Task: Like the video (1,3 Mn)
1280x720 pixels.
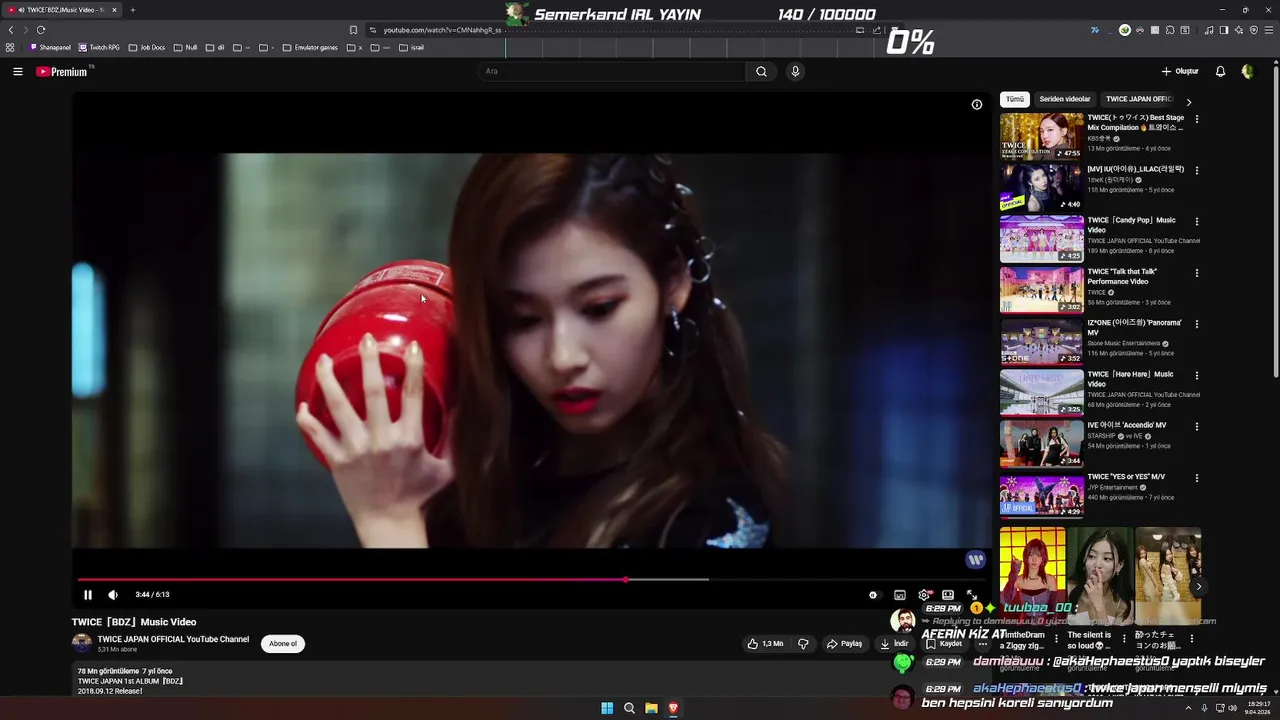Action: [x=765, y=644]
